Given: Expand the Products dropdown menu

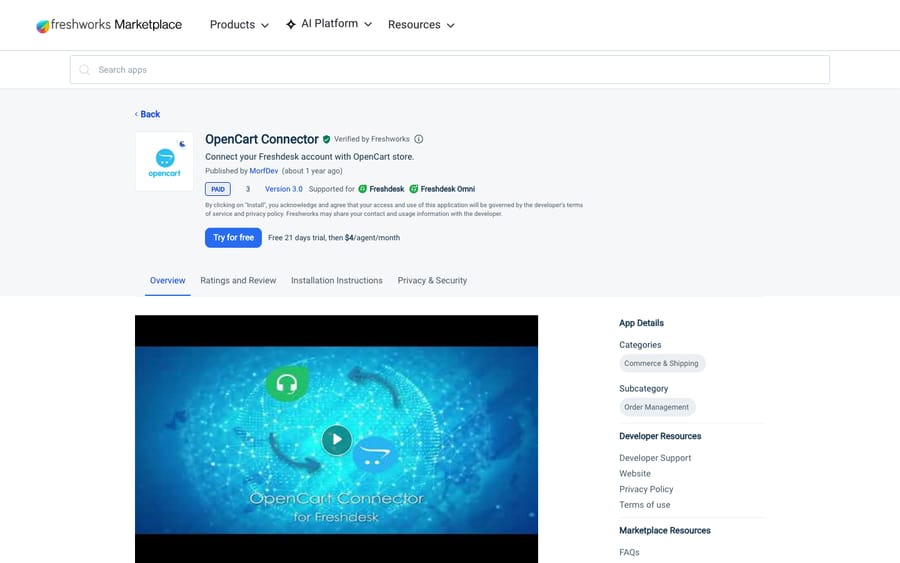Looking at the screenshot, I should click(x=239, y=25).
